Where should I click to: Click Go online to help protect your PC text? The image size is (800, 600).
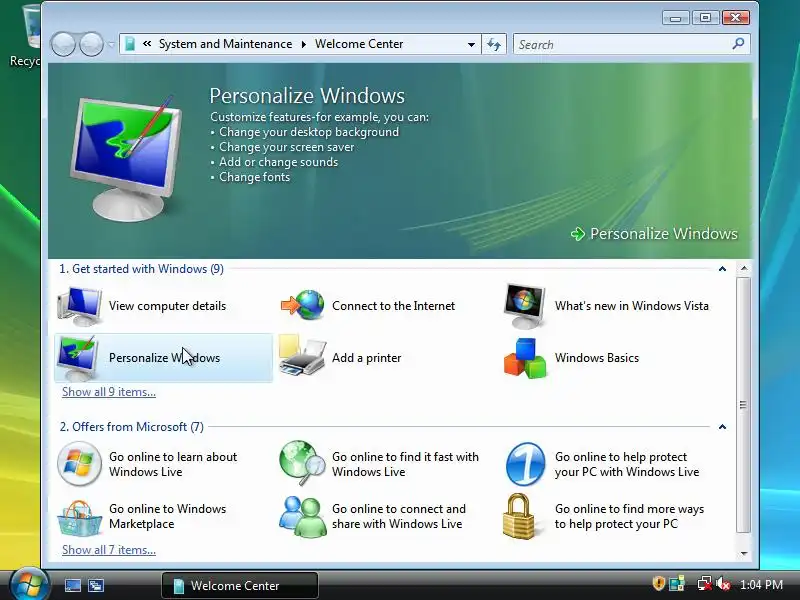[x=627, y=464]
